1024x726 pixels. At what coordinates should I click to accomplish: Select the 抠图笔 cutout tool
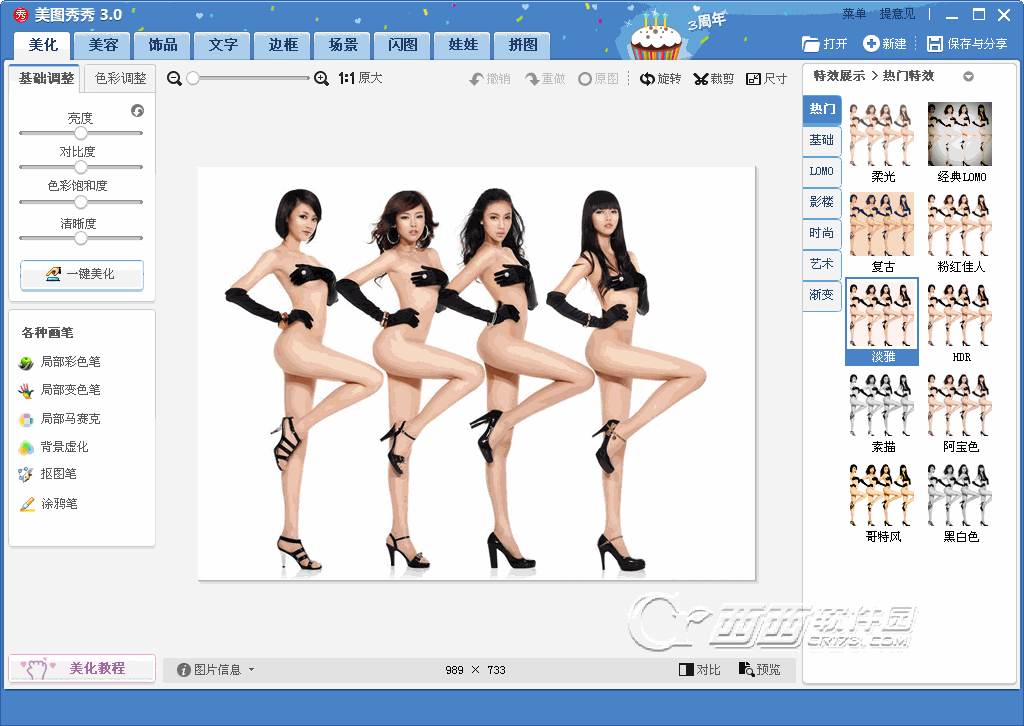pyautogui.click(x=48, y=474)
